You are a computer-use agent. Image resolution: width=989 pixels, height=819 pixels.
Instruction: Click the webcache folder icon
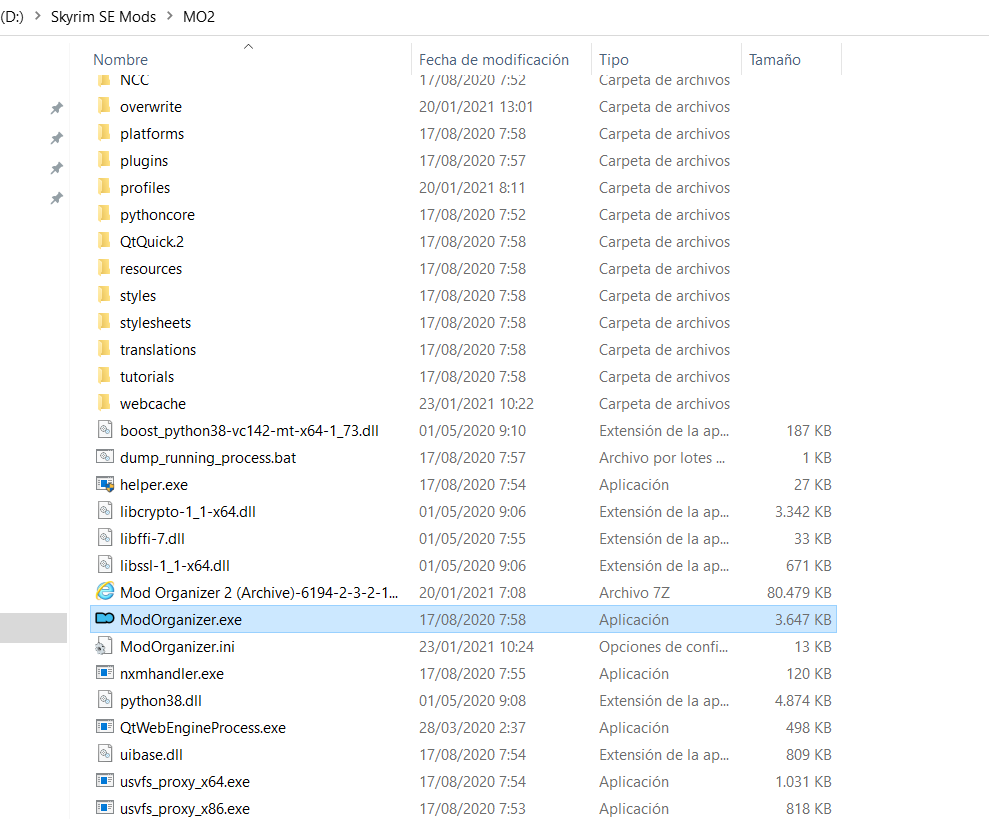click(104, 403)
